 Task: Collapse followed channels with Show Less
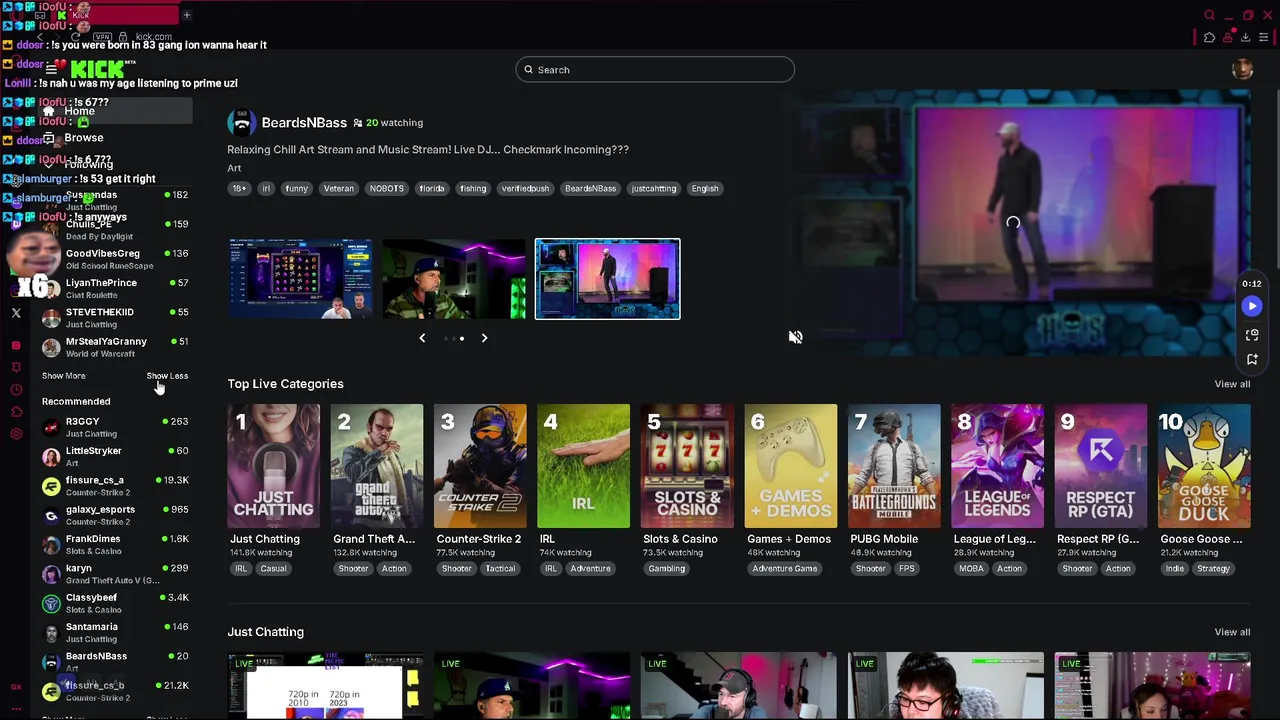tap(167, 376)
